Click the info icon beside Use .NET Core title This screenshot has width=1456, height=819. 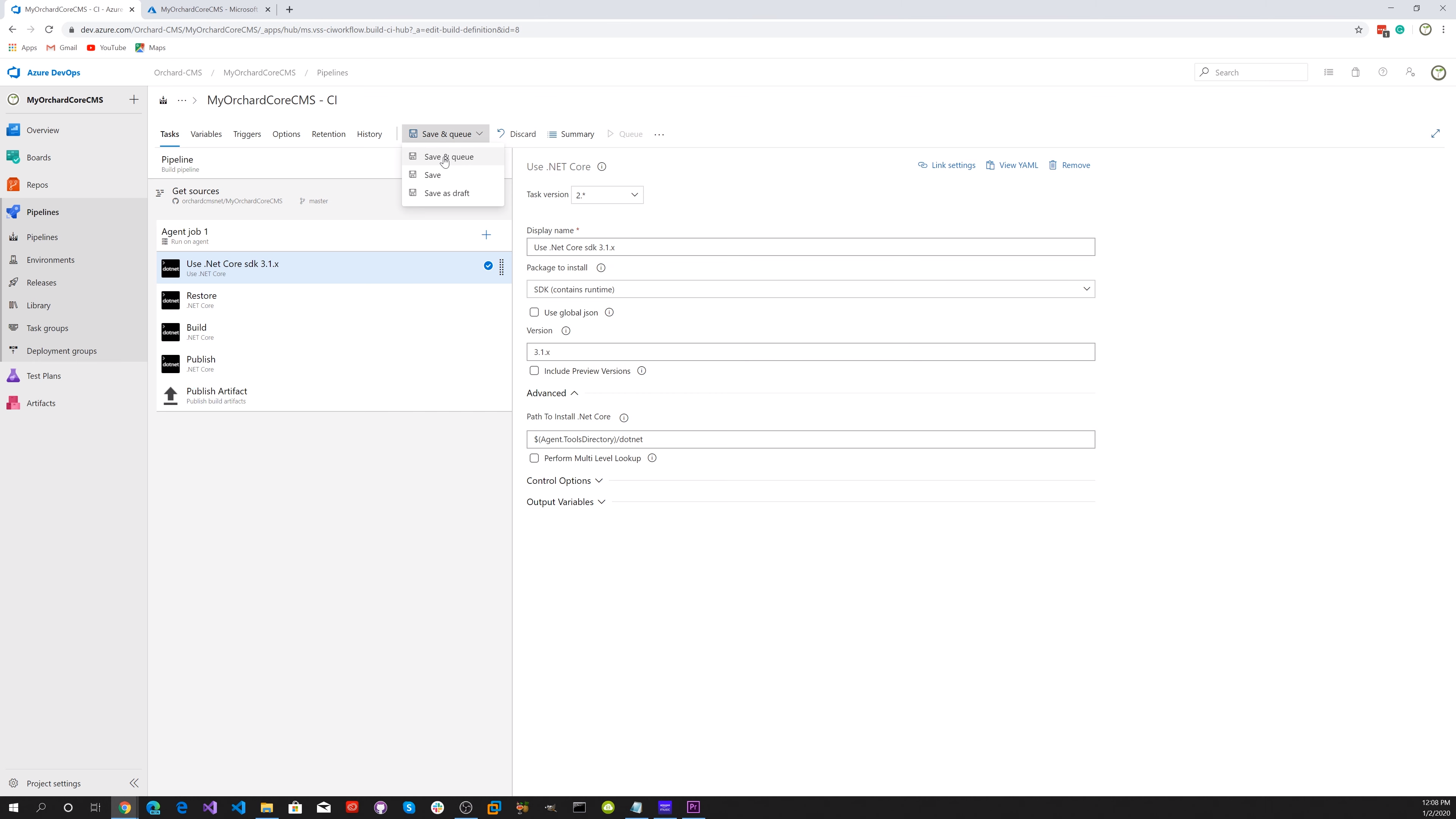[x=602, y=167]
